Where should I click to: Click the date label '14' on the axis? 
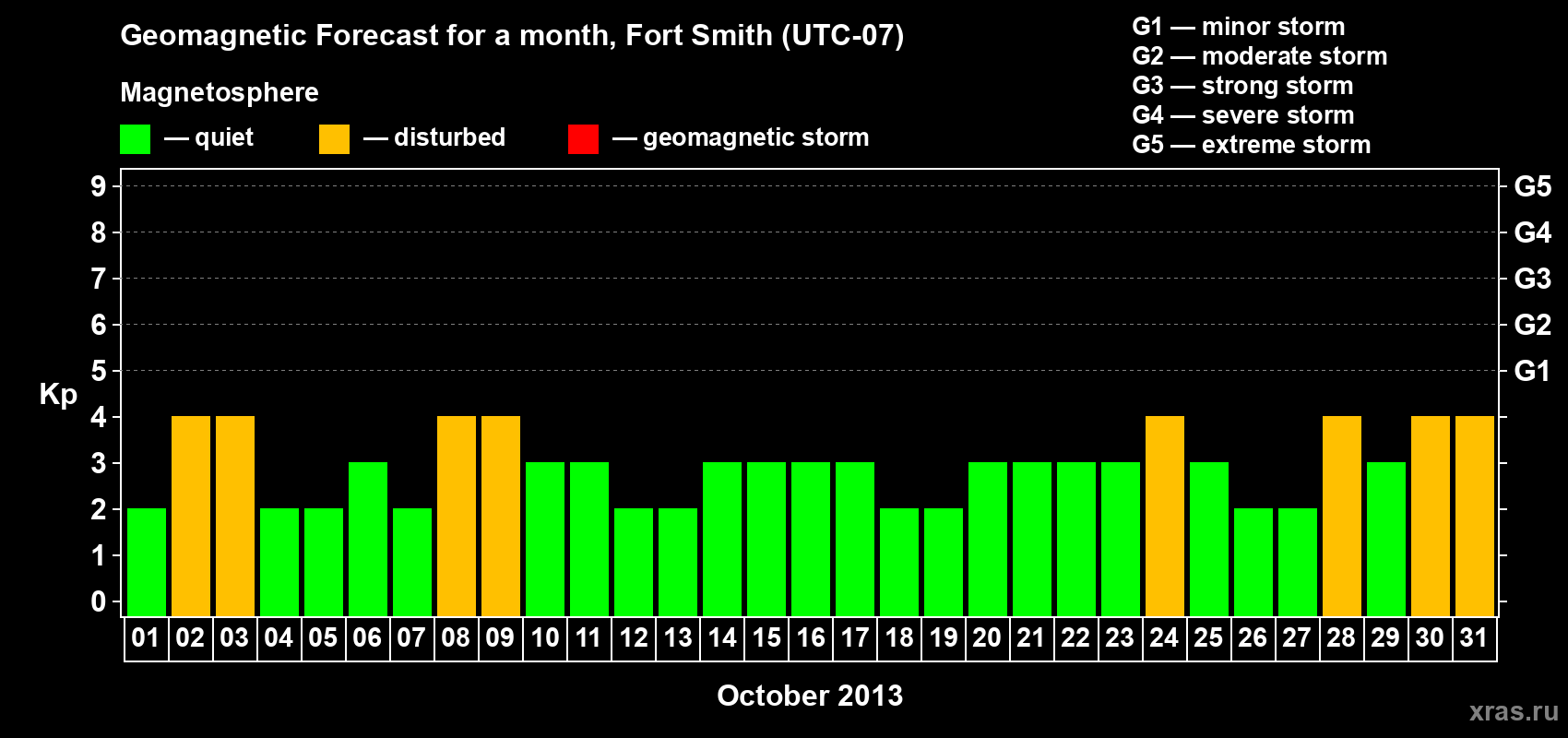click(x=722, y=638)
